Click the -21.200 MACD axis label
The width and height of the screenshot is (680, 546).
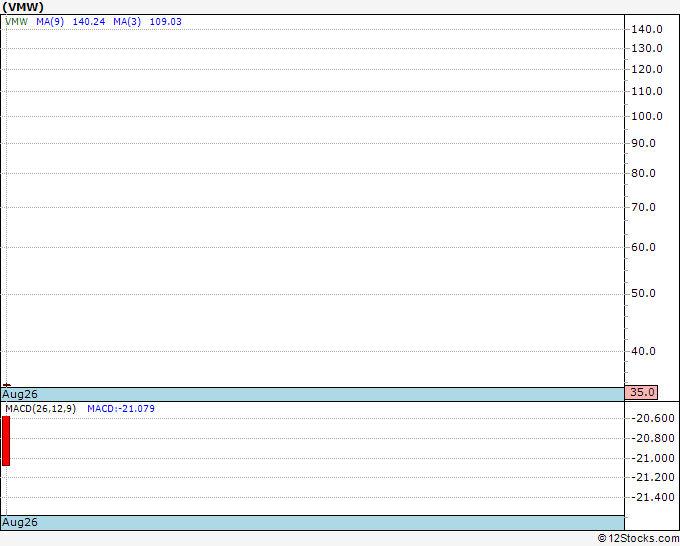[653, 477]
